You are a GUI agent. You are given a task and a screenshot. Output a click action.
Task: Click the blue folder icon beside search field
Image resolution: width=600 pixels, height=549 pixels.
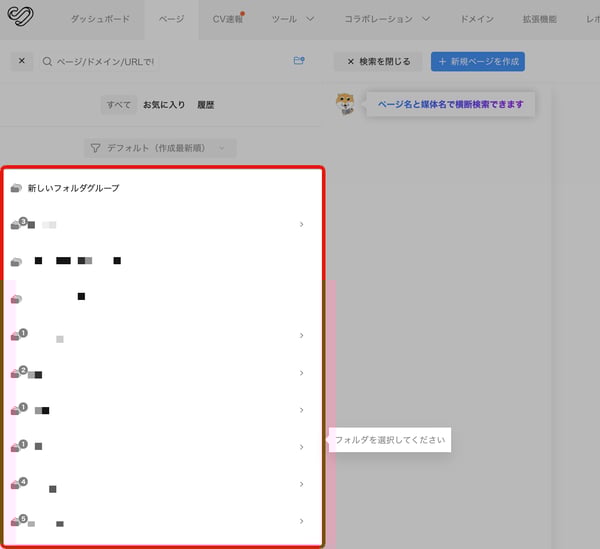pos(298,62)
